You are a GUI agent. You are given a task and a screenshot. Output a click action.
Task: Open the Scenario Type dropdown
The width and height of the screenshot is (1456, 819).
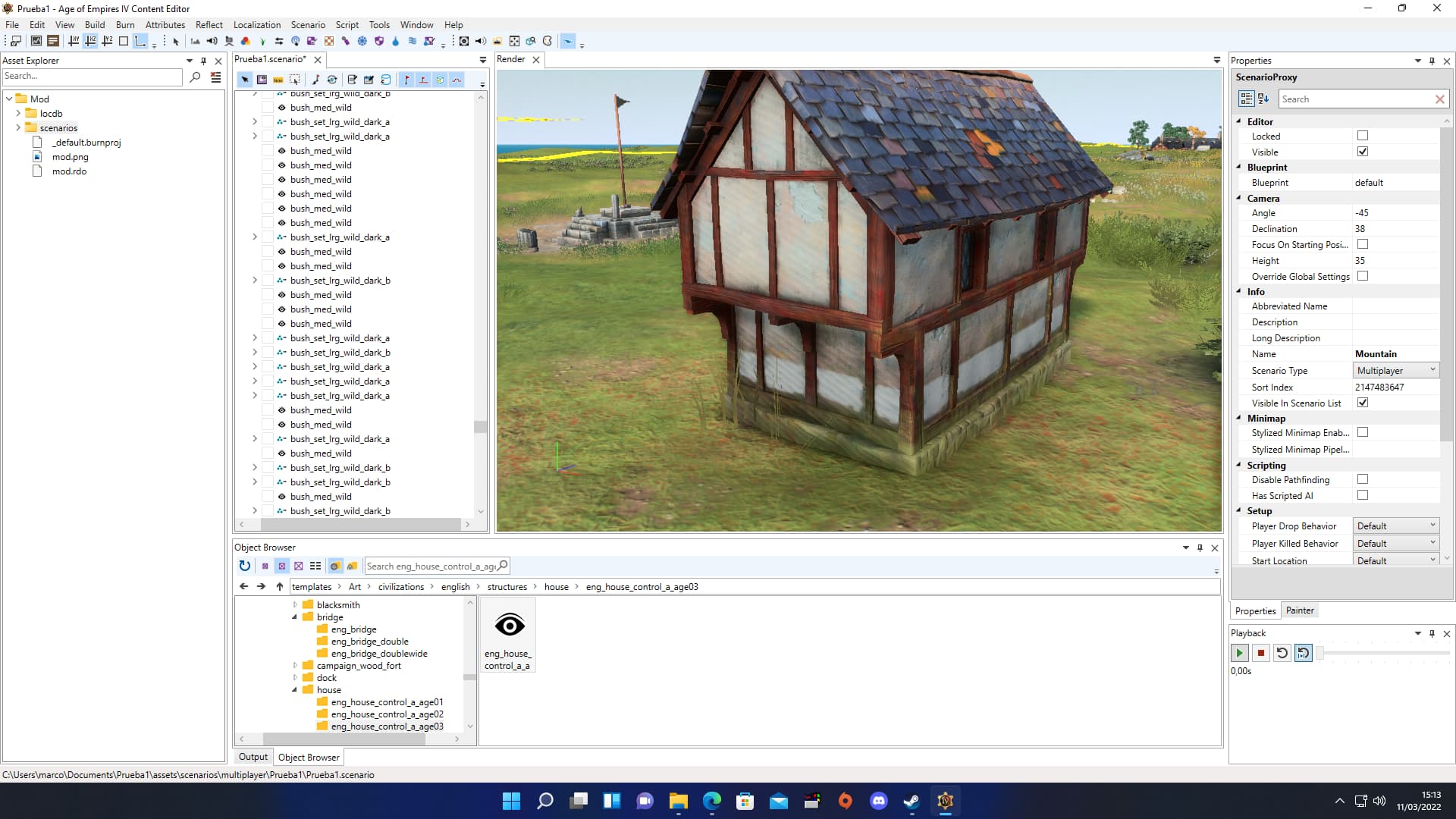tap(1395, 370)
